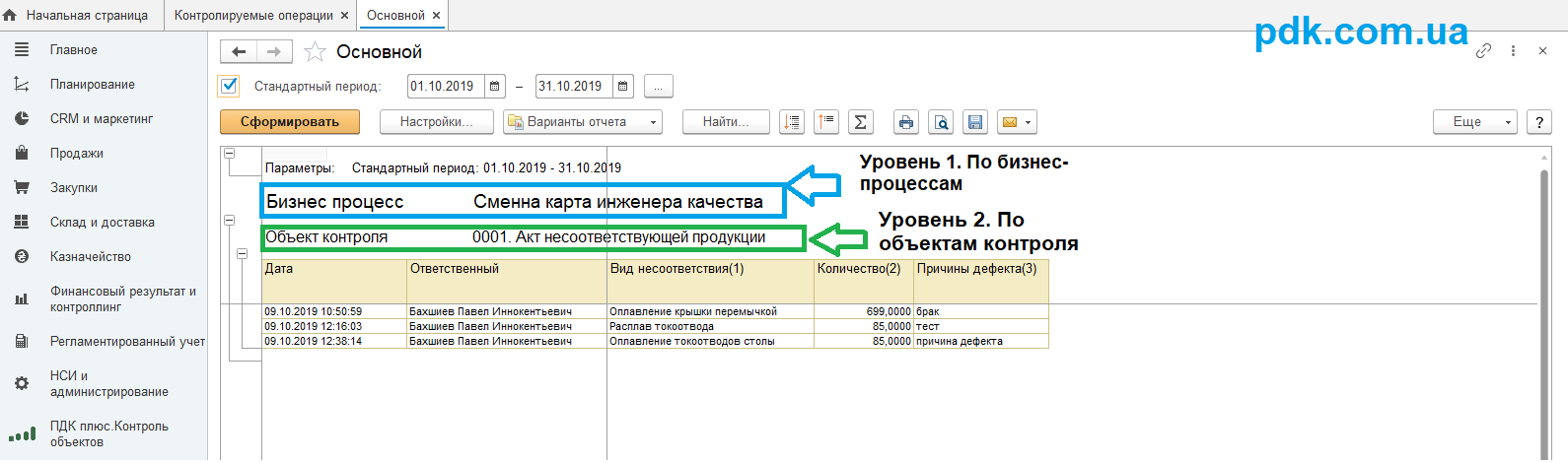This screenshot has width=1568, height=463.
Task: Click the Закупки cart icon
Action: click(x=22, y=187)
